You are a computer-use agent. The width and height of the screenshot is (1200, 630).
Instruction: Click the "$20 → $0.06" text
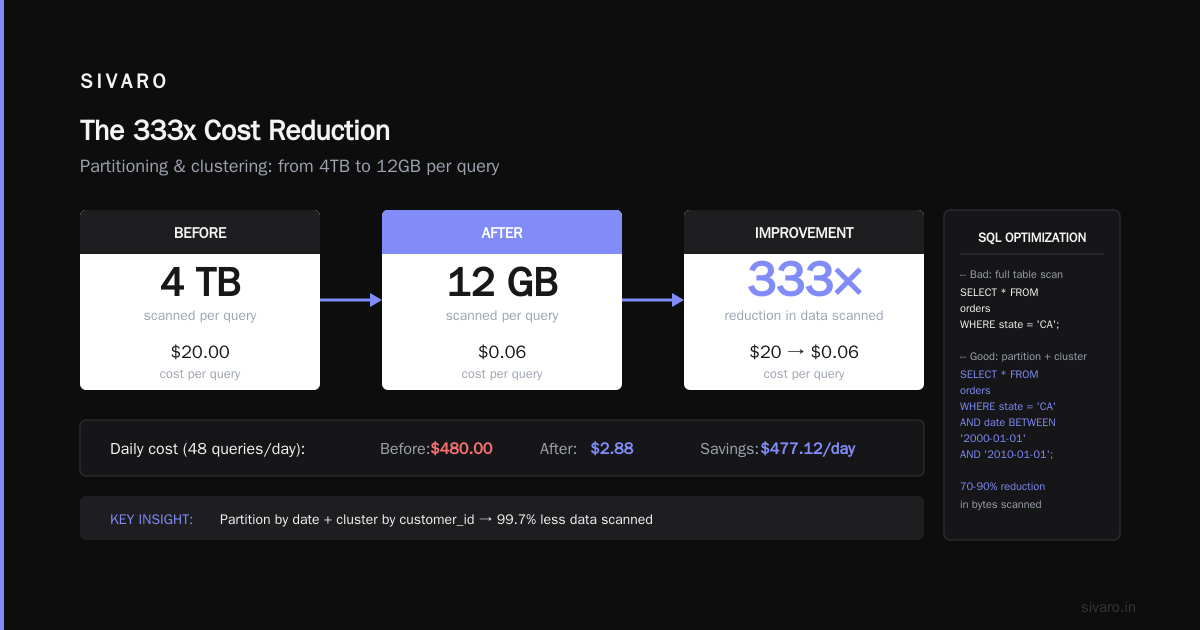point(804,352)
